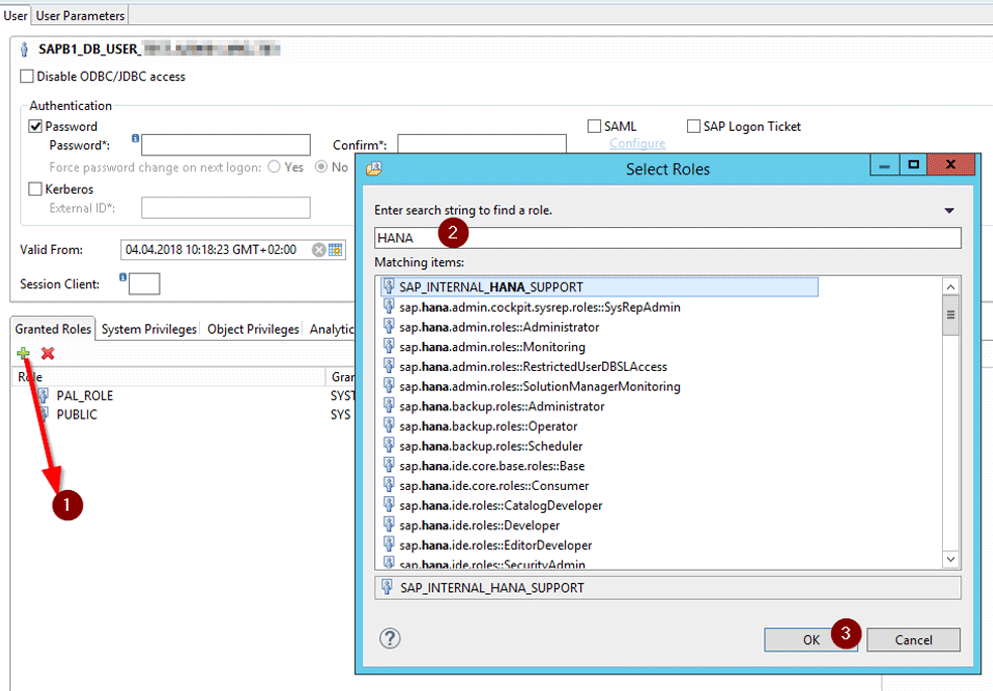Image resolution: width=993 pixels, height=691 pixels.
Task: Click the role icon beside sap.hana.backup.roles::Operator
Action: click(389, 426)
